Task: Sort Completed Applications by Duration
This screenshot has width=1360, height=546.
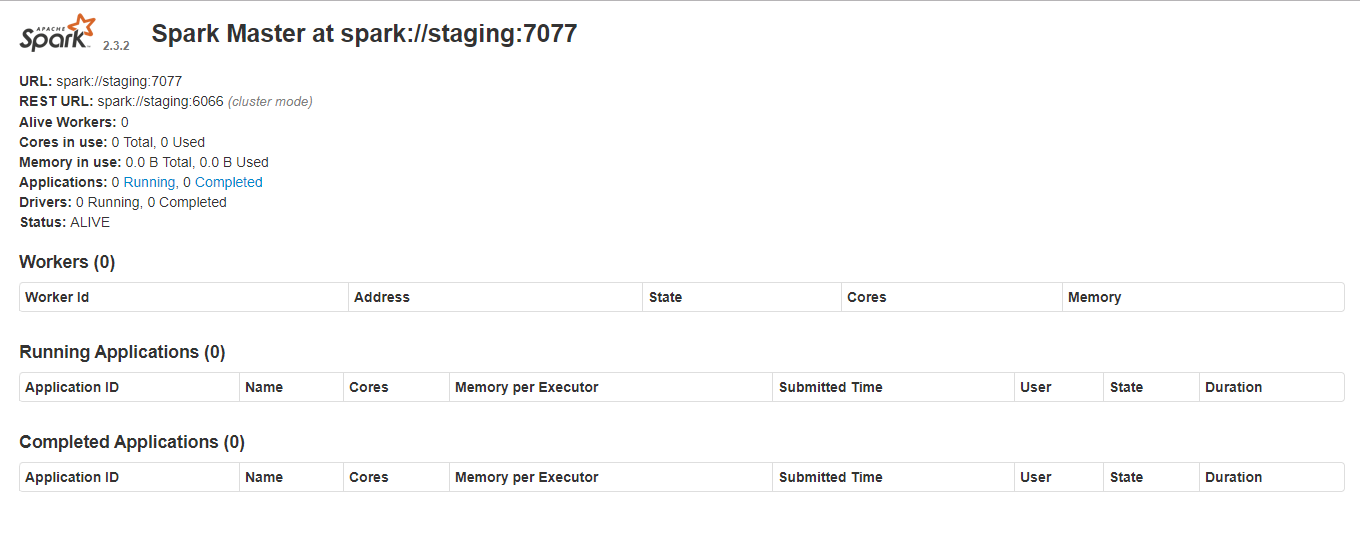Action: pos(1233,477)
